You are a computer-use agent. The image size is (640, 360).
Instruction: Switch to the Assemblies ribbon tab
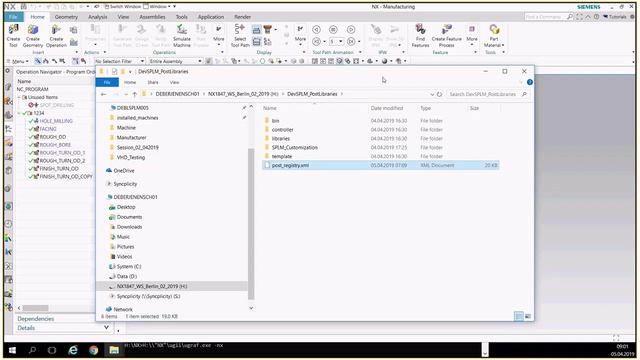click(x=152, y=17)
